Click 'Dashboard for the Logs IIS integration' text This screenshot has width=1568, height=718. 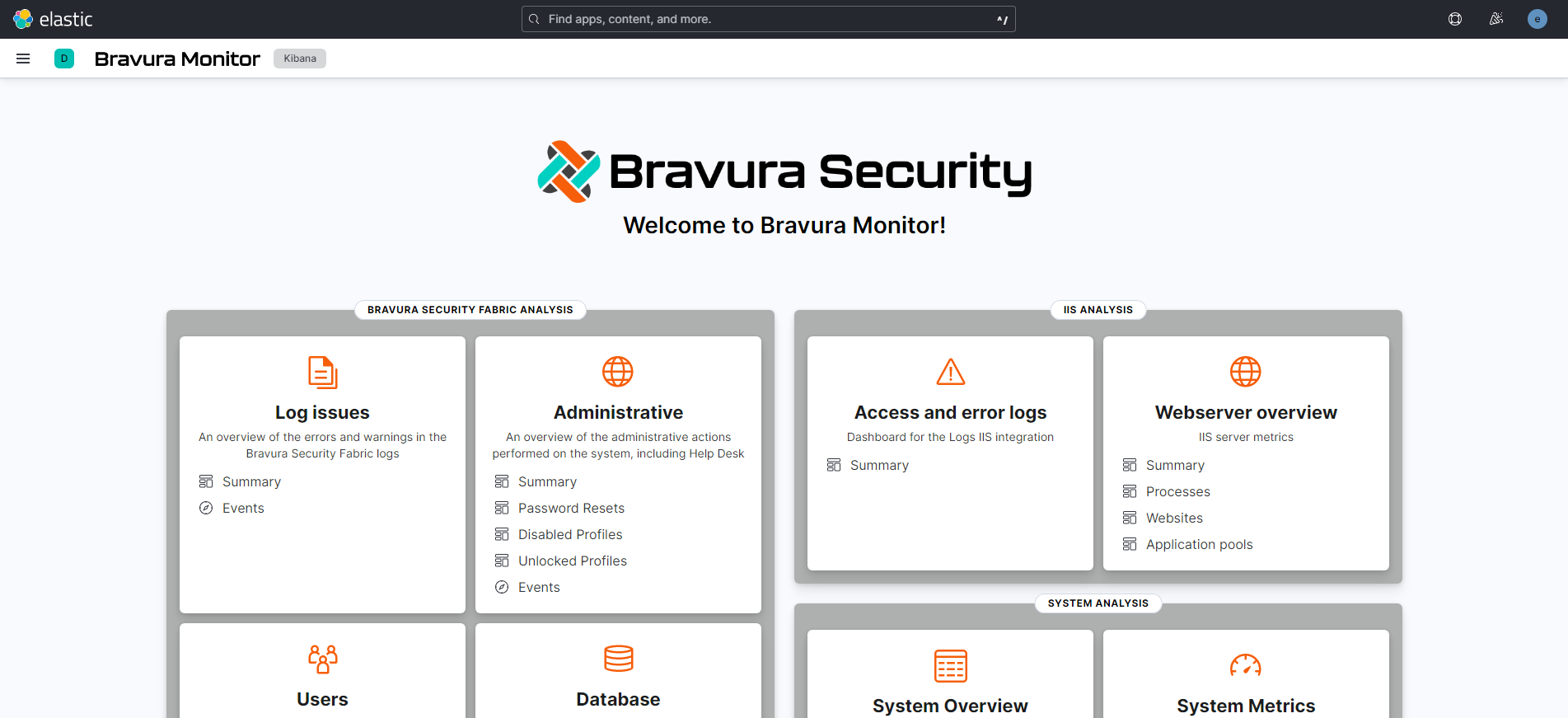[x=950, y=437]
